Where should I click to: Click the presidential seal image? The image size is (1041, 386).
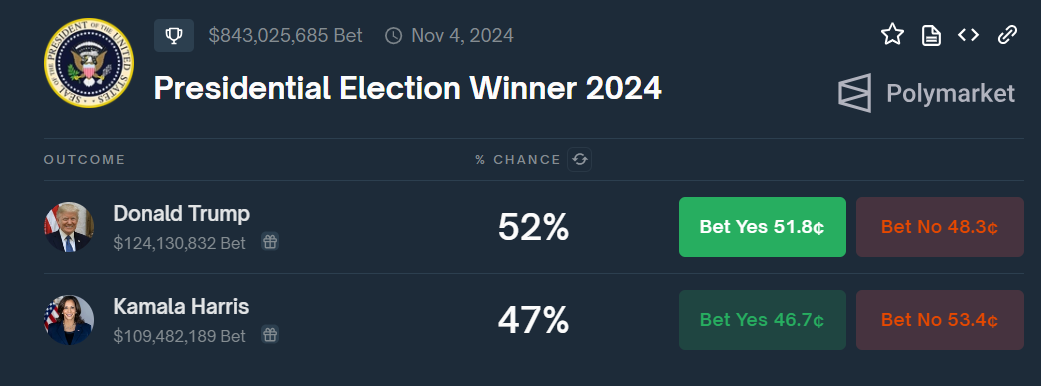[x=88, y=63]
